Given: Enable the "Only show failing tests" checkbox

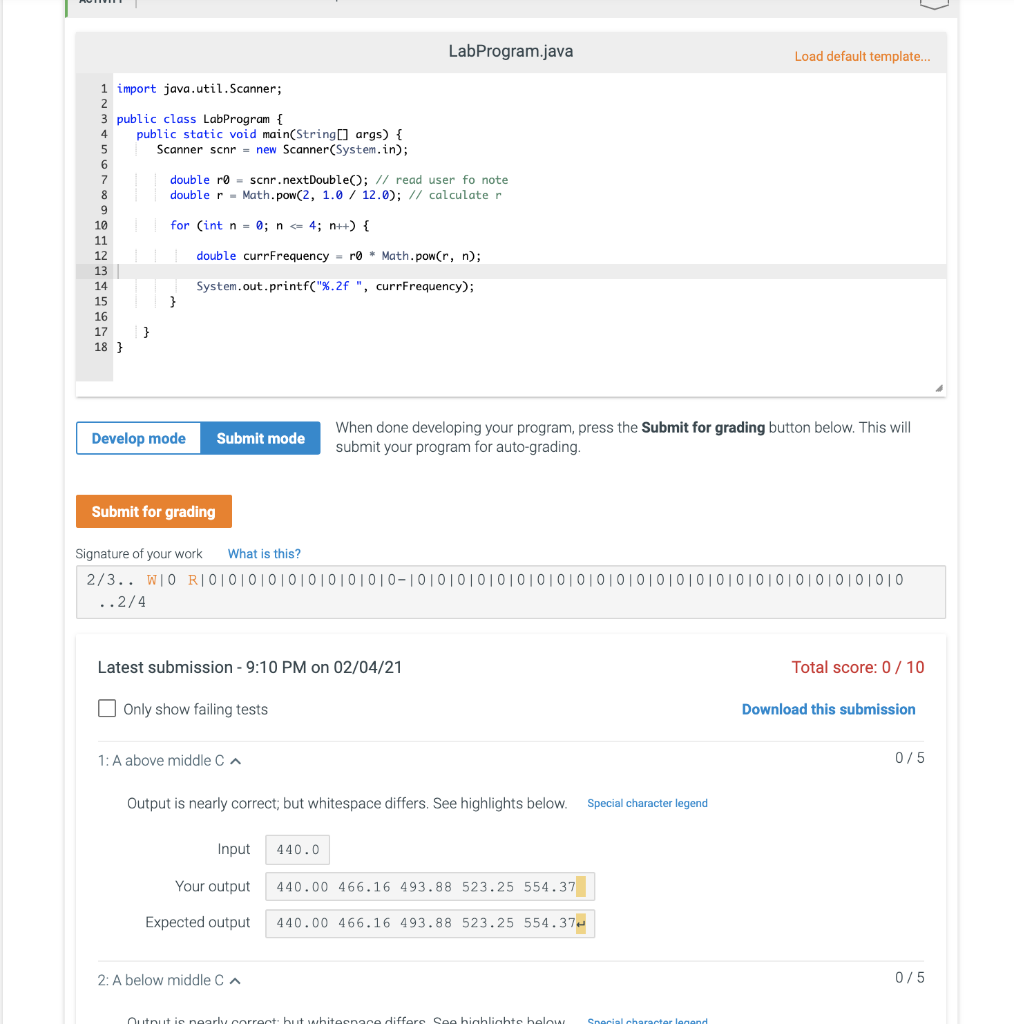Looking at the screenshot, I should pyautogui.click(x=107, y=708).
